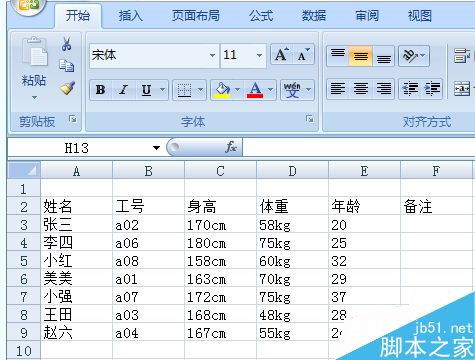Open the 视图 tab
475x360 pixels.
point(420,16)
